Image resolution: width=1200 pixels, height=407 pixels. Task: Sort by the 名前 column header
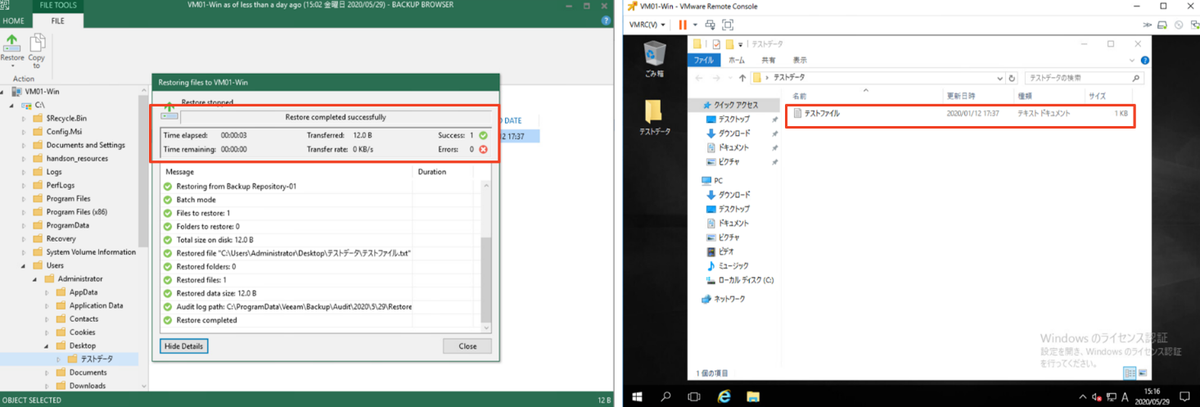pyautogui.click(x=799, y=96)
